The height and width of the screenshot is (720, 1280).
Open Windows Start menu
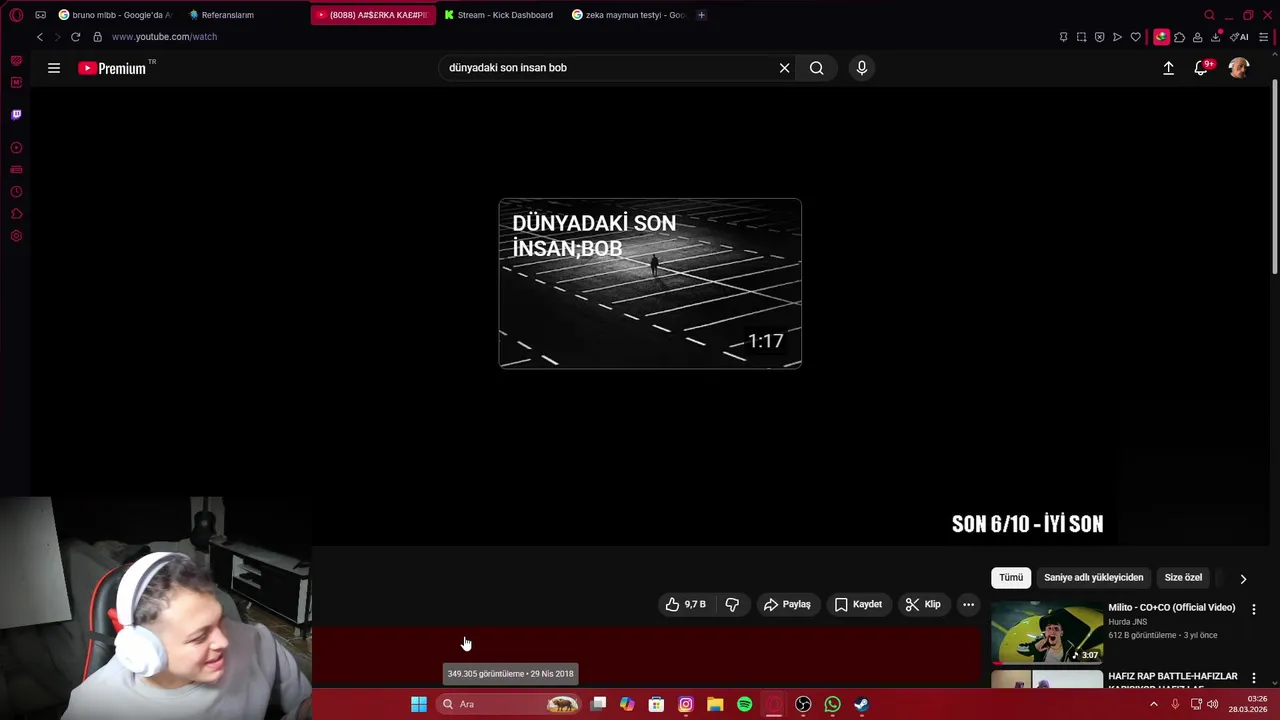[419, 705]
